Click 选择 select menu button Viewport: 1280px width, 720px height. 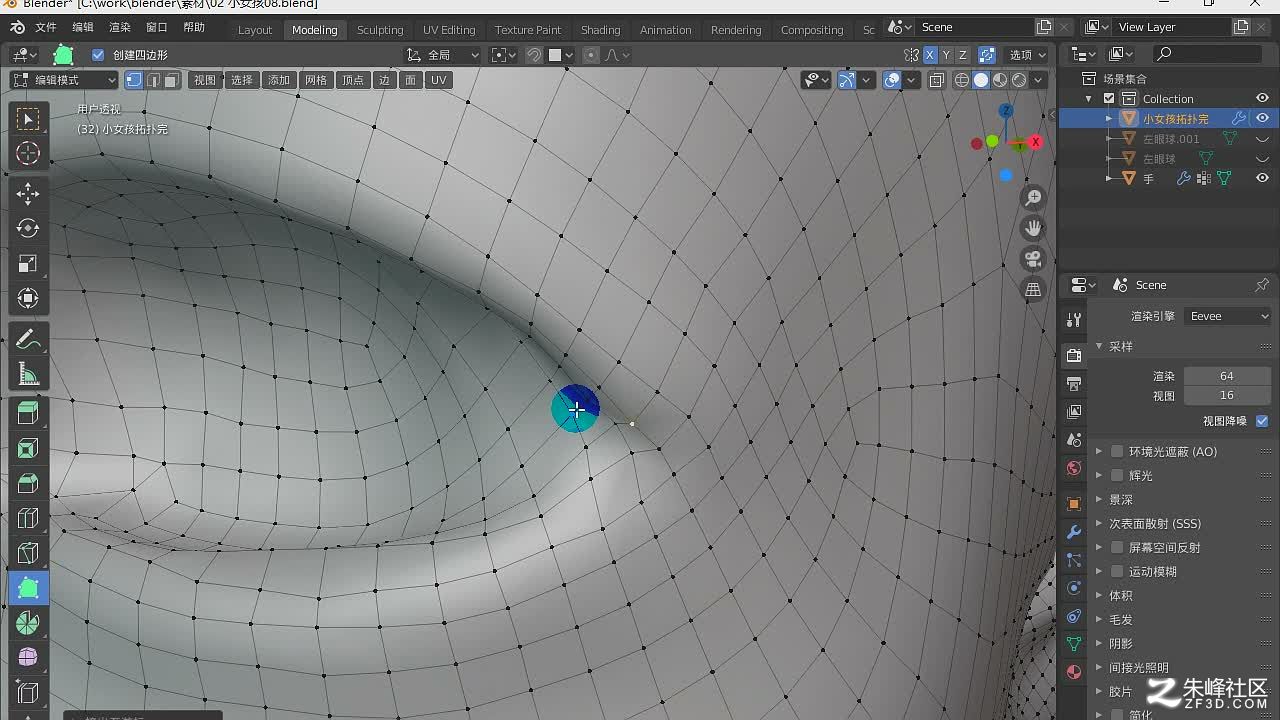click(242, 80)
